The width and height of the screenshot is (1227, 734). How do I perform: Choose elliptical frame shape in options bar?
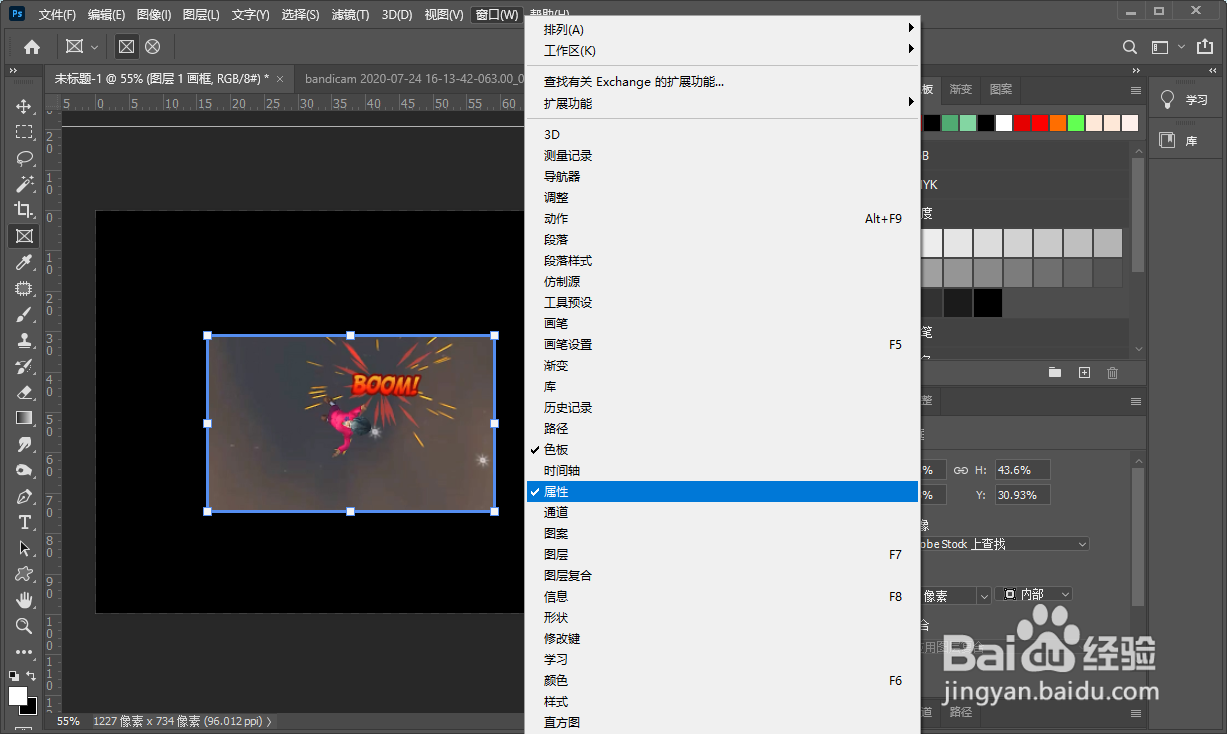(152, 47)
